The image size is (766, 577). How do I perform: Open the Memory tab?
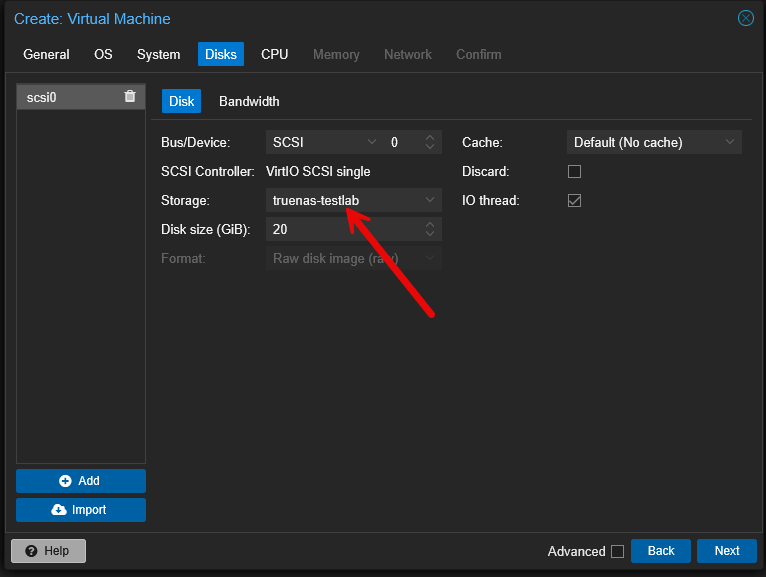[336, 54]
